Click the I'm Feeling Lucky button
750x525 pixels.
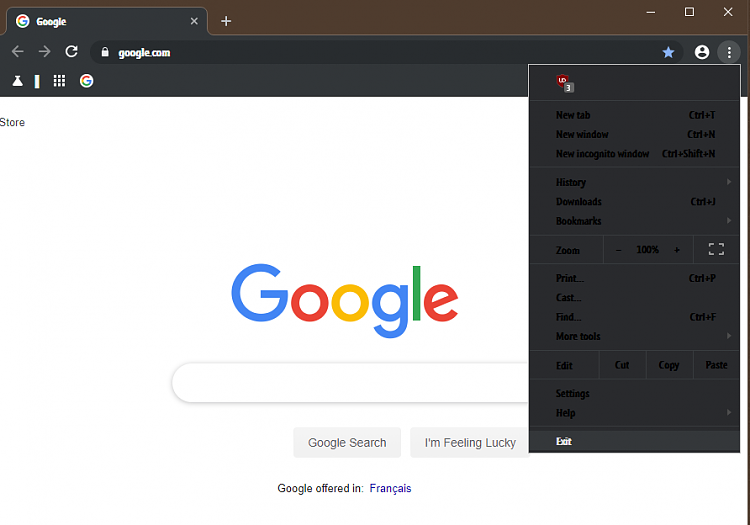(x=470, y=443)
